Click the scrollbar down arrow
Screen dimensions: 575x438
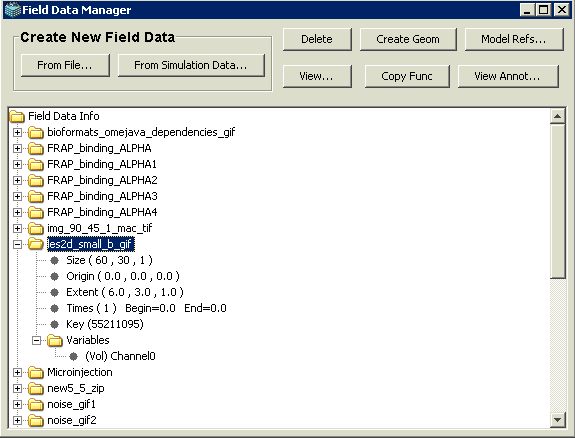pos(558,420)
